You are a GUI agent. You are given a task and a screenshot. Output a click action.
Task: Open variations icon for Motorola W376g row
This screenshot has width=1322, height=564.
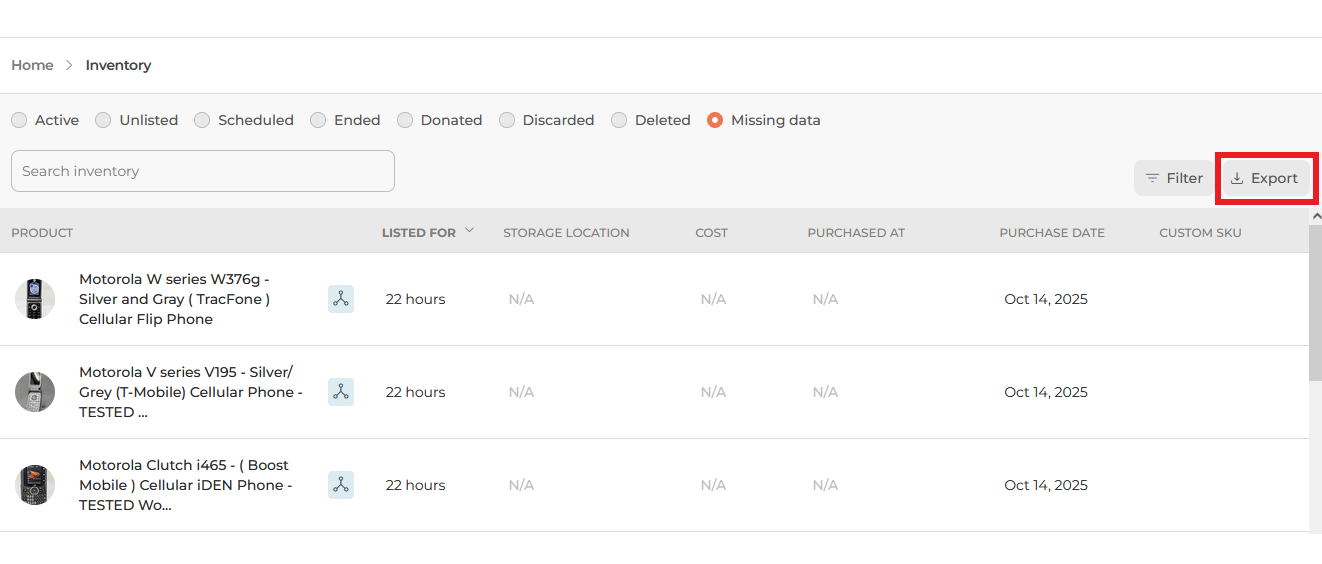click(x=341, y=299)
